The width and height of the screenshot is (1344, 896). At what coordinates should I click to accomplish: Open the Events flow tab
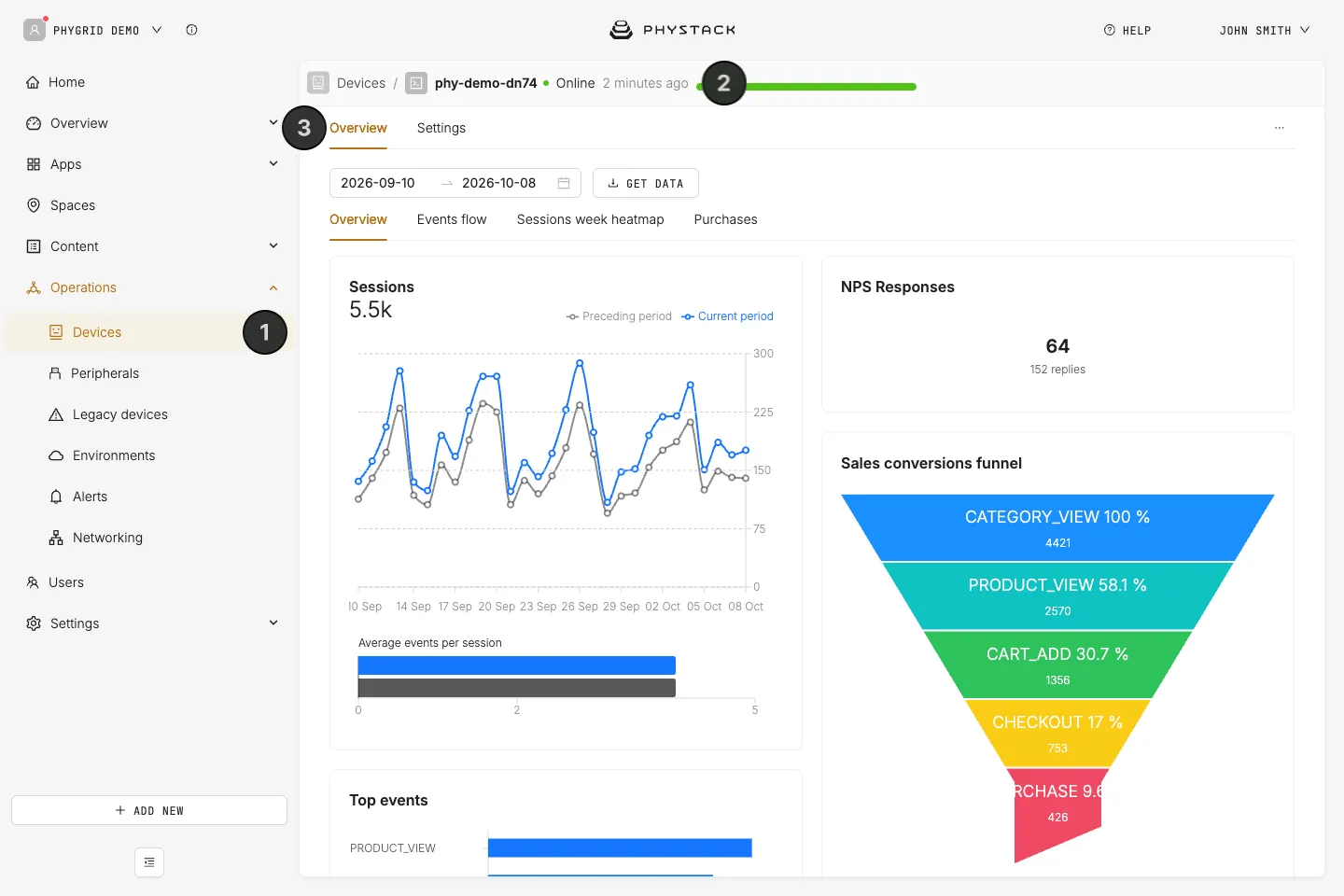tap(452, 219)
